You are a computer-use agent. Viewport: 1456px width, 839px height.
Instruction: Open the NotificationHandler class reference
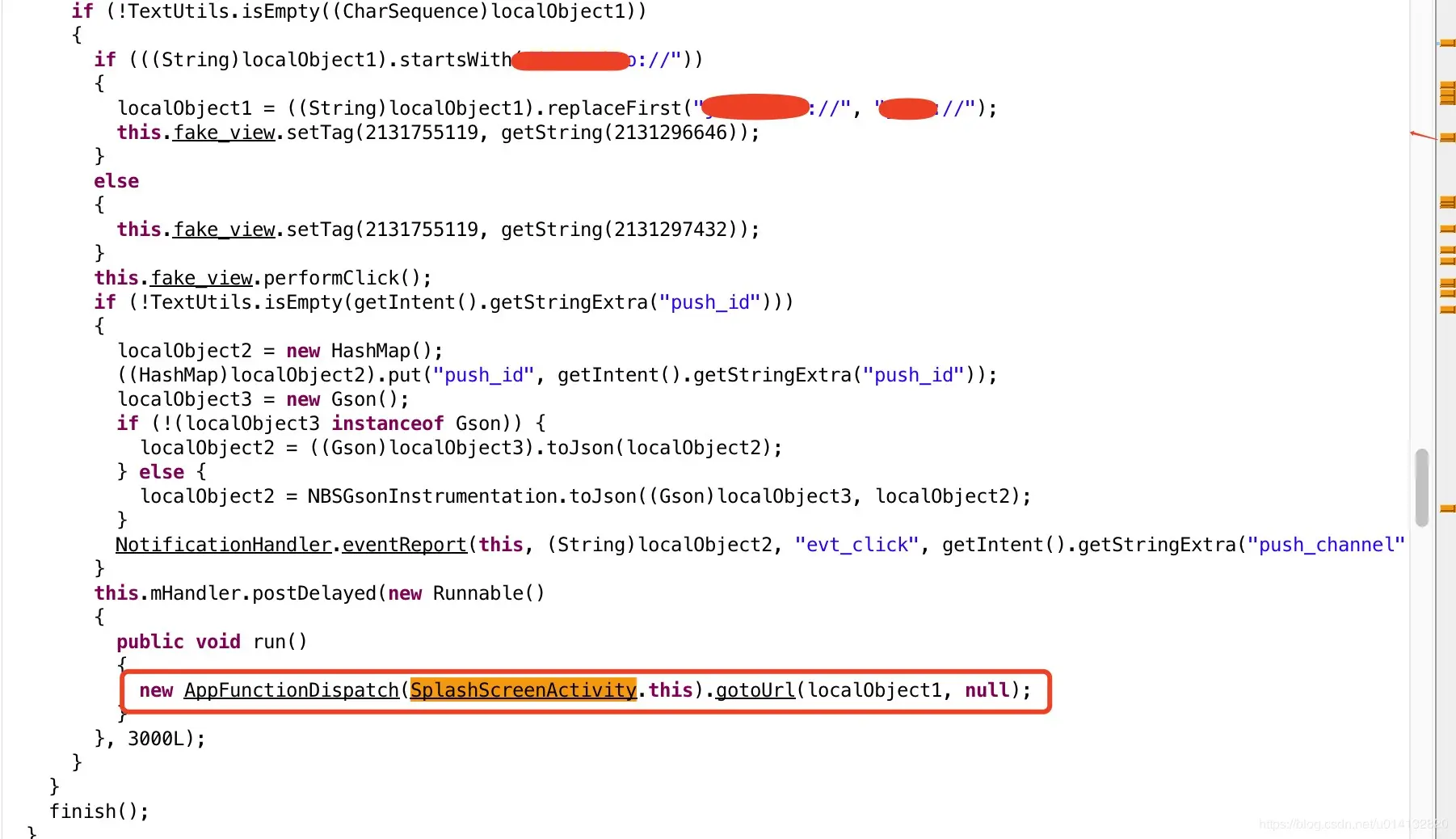click(x=223, y=545)
